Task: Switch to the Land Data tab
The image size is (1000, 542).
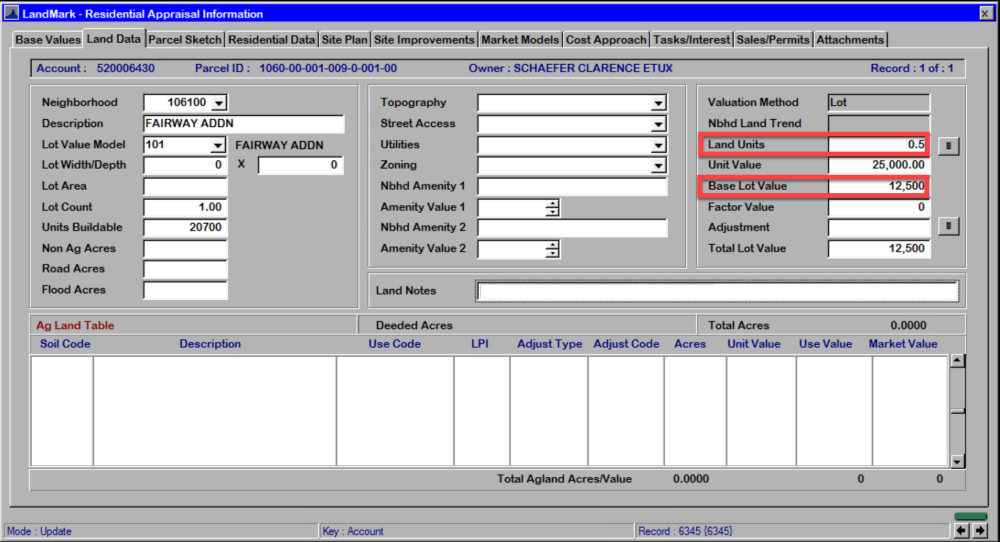Action: point(114,39)
